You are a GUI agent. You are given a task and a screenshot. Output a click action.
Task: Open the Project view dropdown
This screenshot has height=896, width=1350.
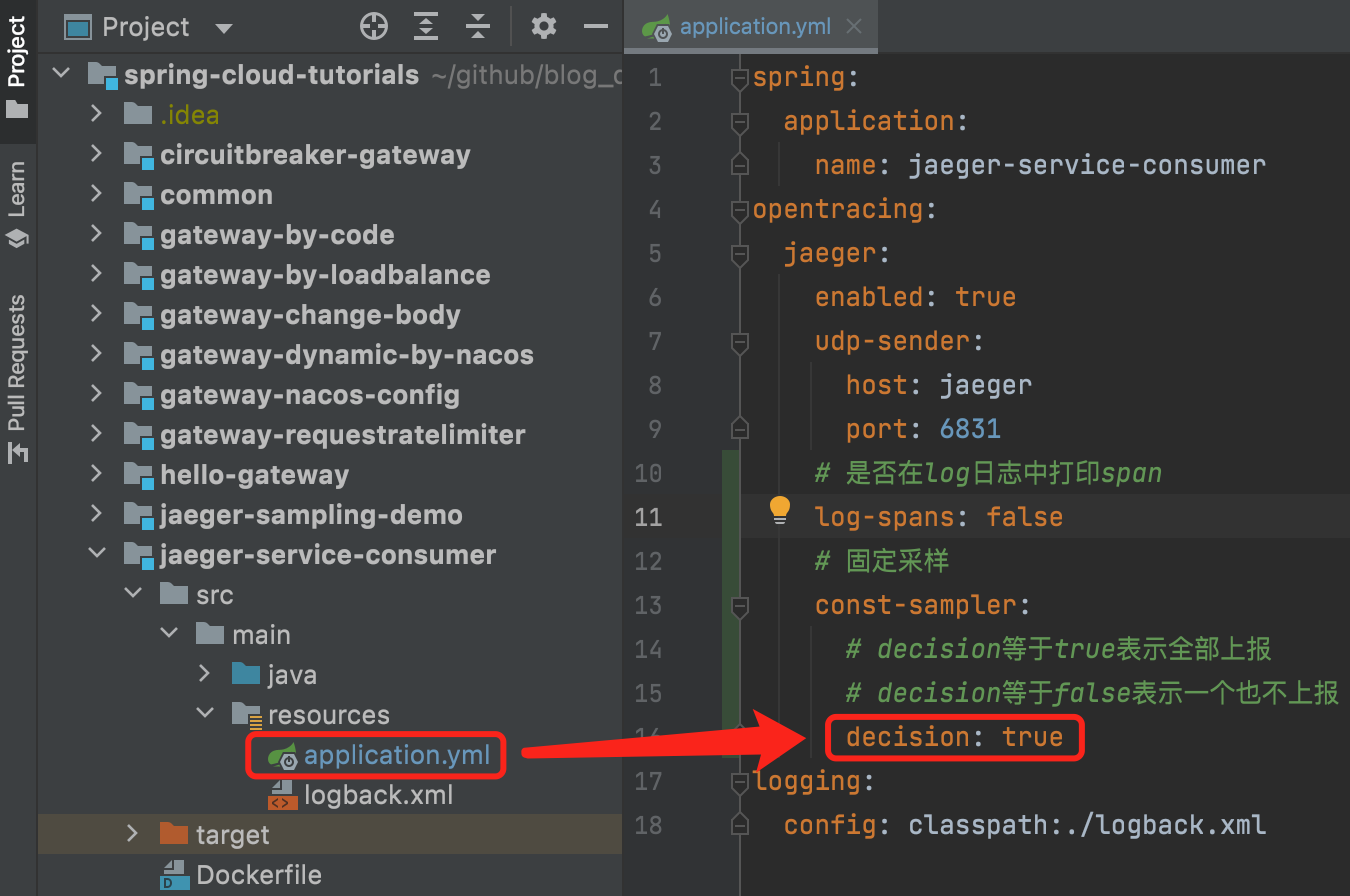click(x=224, y=28)
